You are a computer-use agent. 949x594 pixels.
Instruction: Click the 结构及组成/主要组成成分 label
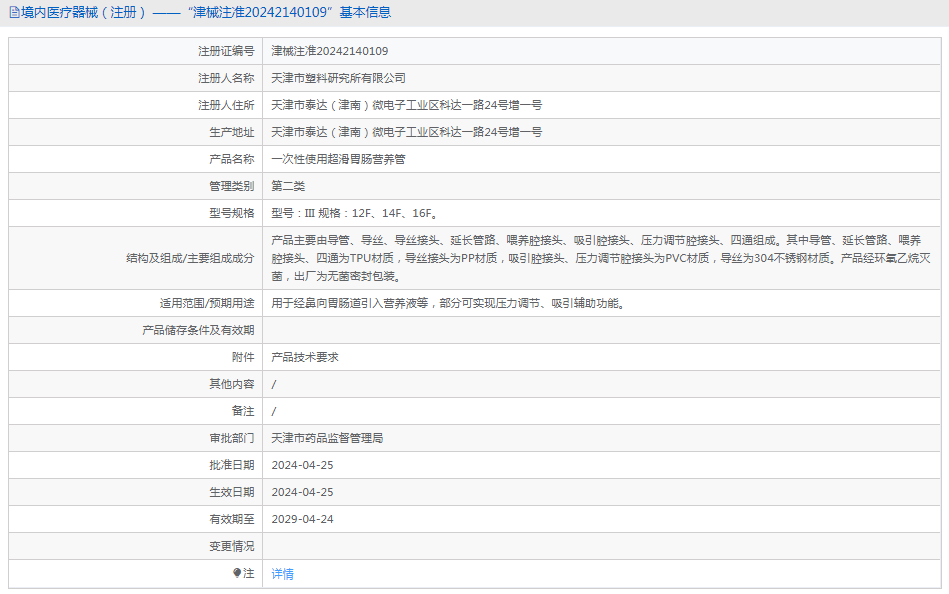point(190,259)
